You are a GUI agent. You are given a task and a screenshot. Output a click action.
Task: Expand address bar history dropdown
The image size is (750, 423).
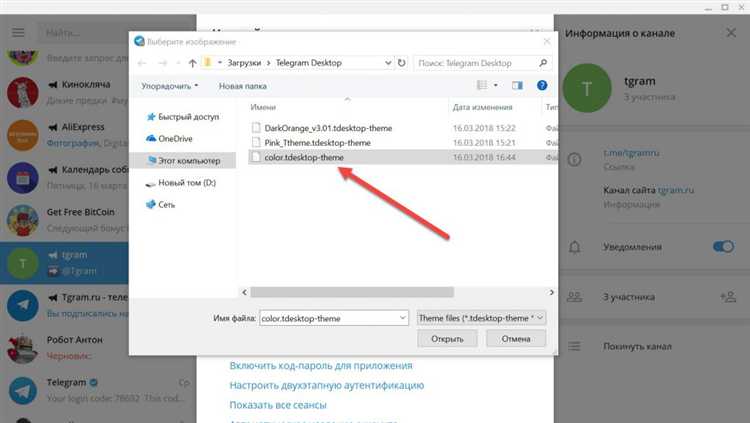(x=388, y=63)
